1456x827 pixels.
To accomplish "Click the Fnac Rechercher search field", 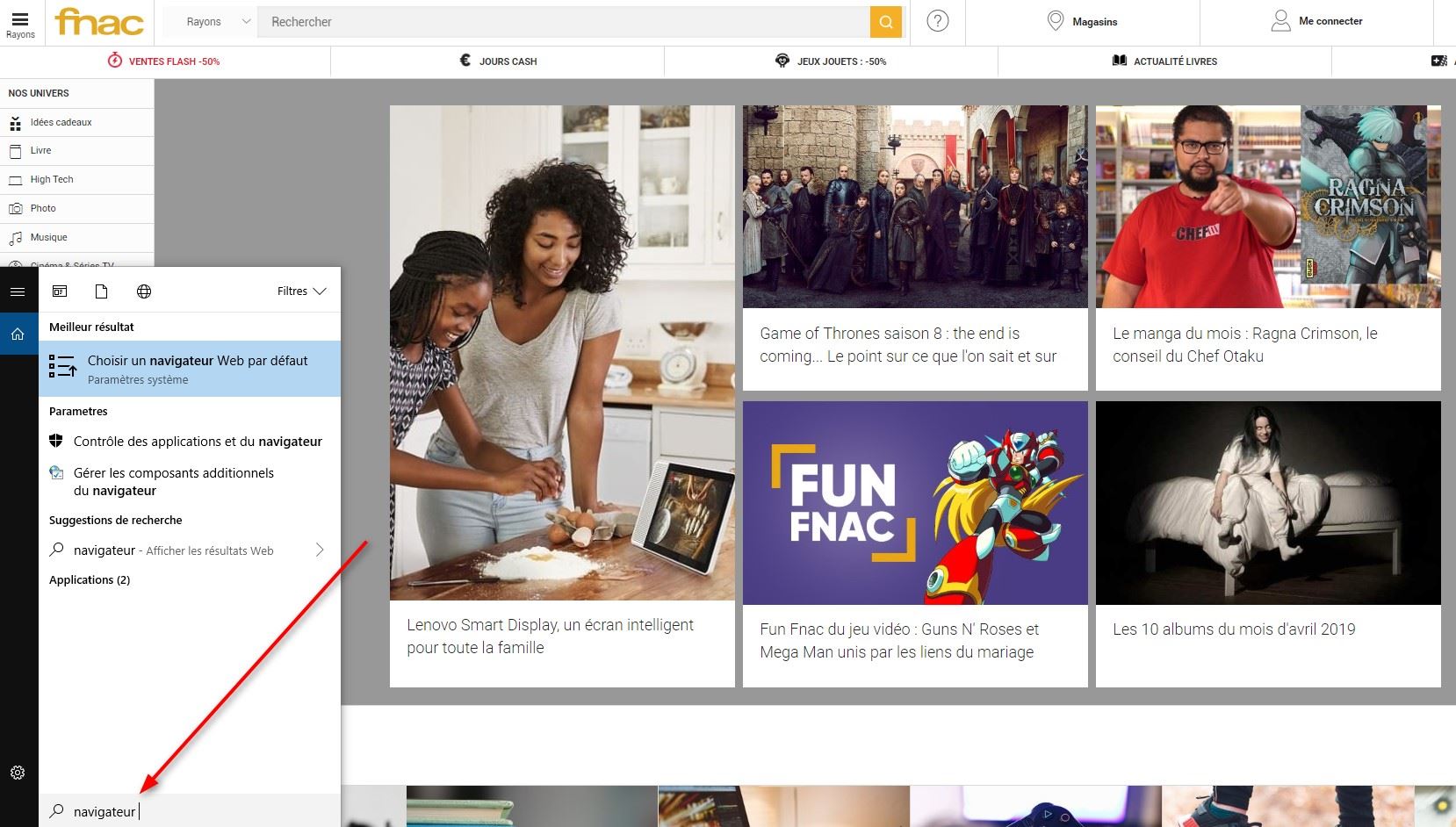I will 564,22.
